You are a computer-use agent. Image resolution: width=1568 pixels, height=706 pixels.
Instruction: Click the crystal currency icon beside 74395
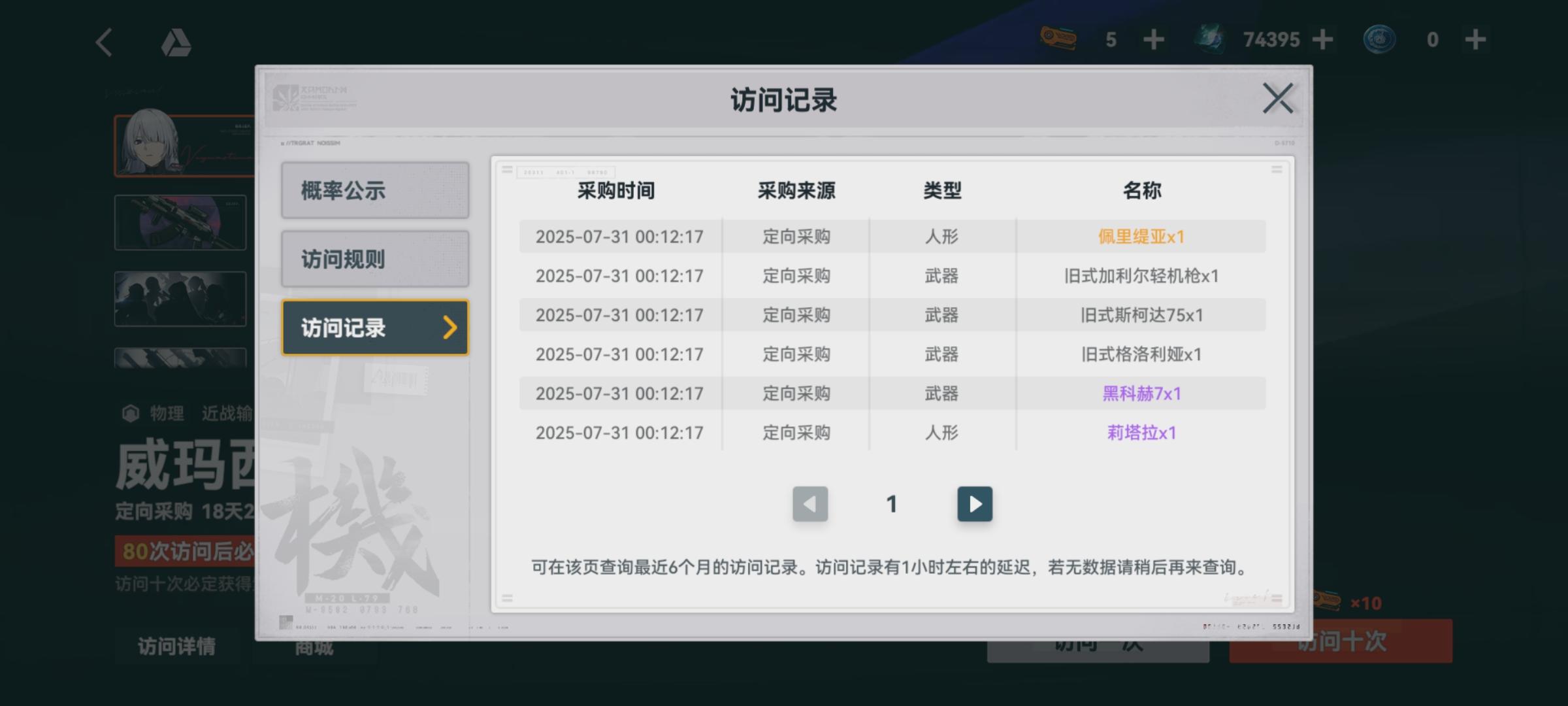[x=1210, y=39]
